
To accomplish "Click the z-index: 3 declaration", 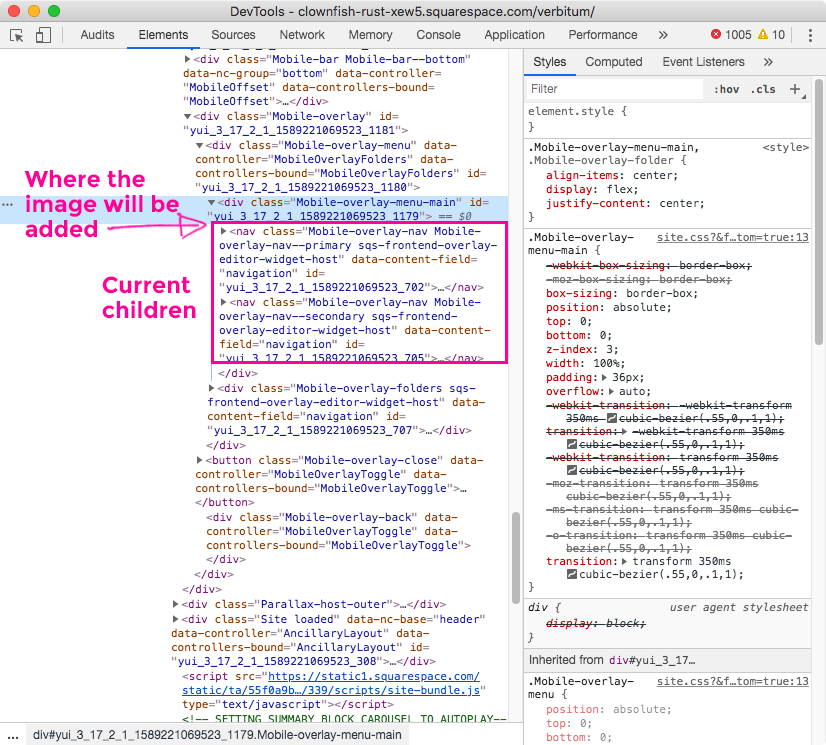I will 582,349.
